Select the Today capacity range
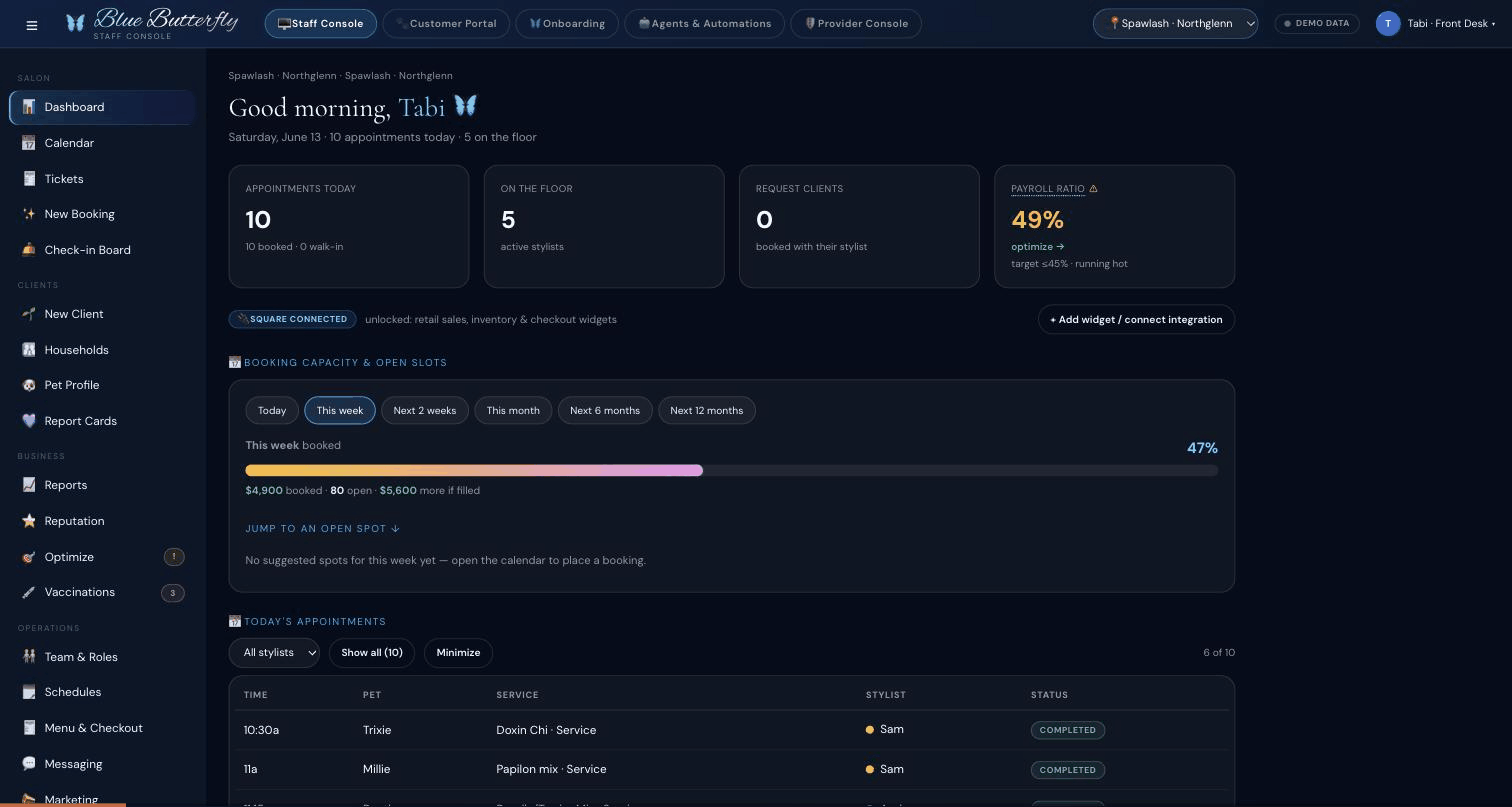1512x807 pixels. pyautogui.click(x=272, y=410)
